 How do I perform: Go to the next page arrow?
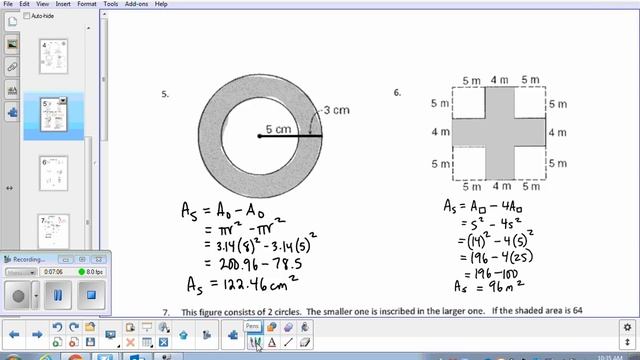click(37, 335)
